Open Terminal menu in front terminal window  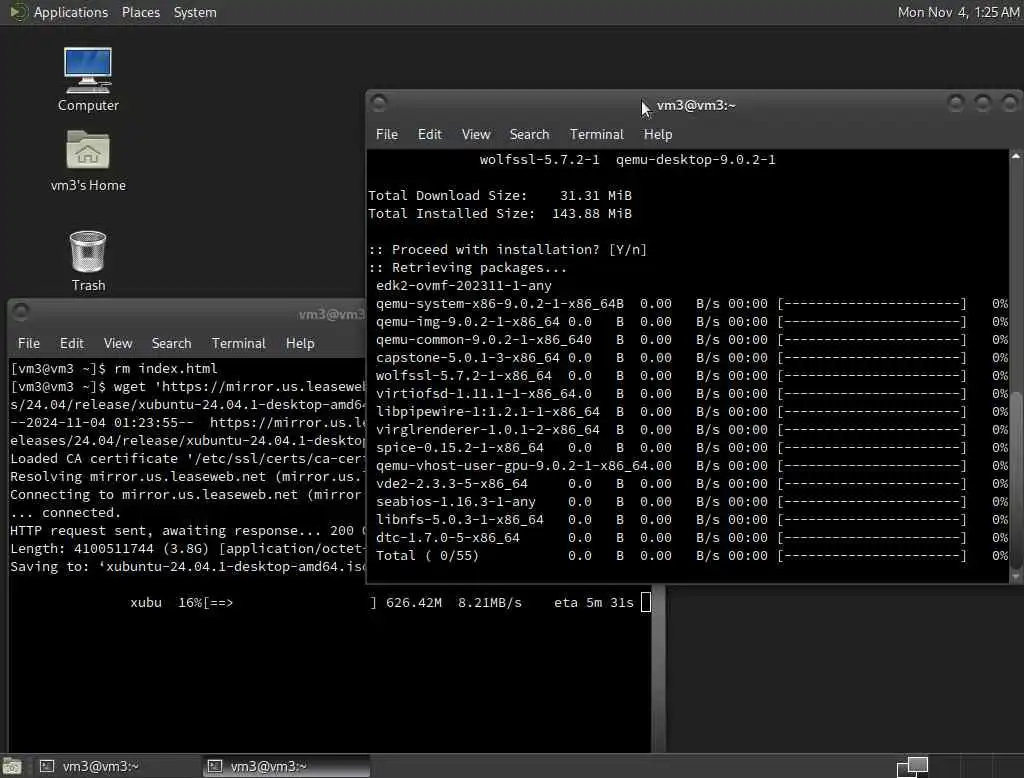596,134
